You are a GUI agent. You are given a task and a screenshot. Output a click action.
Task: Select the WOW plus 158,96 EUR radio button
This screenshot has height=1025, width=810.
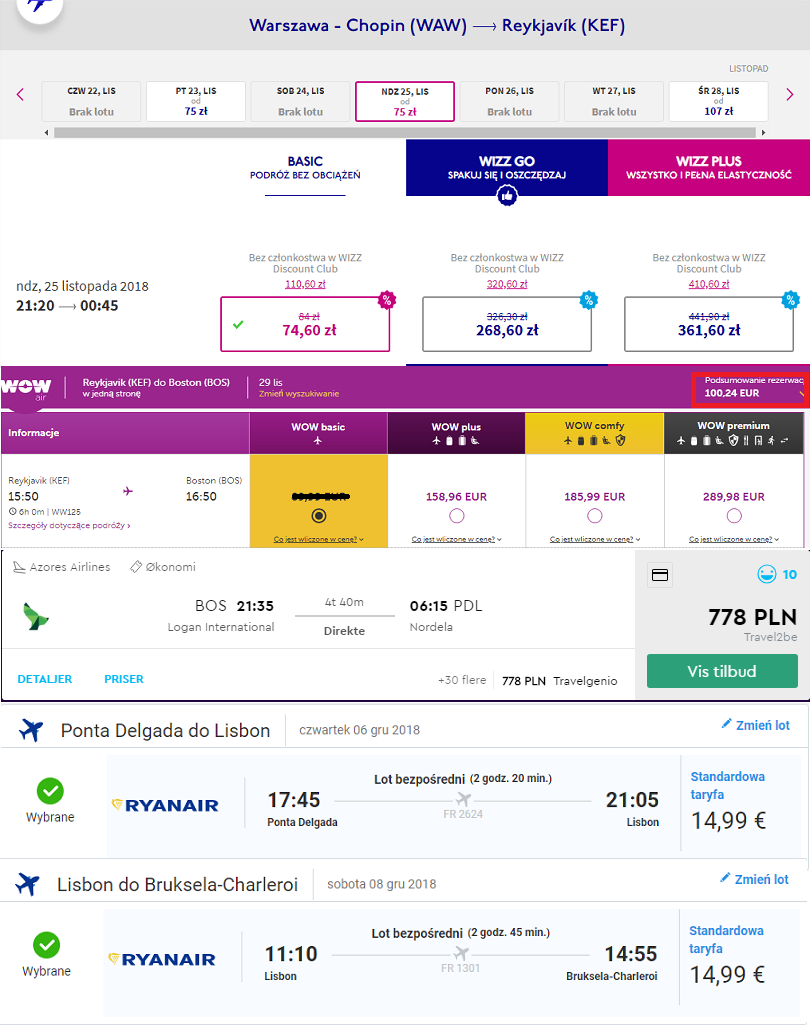[x=456, y=516]
